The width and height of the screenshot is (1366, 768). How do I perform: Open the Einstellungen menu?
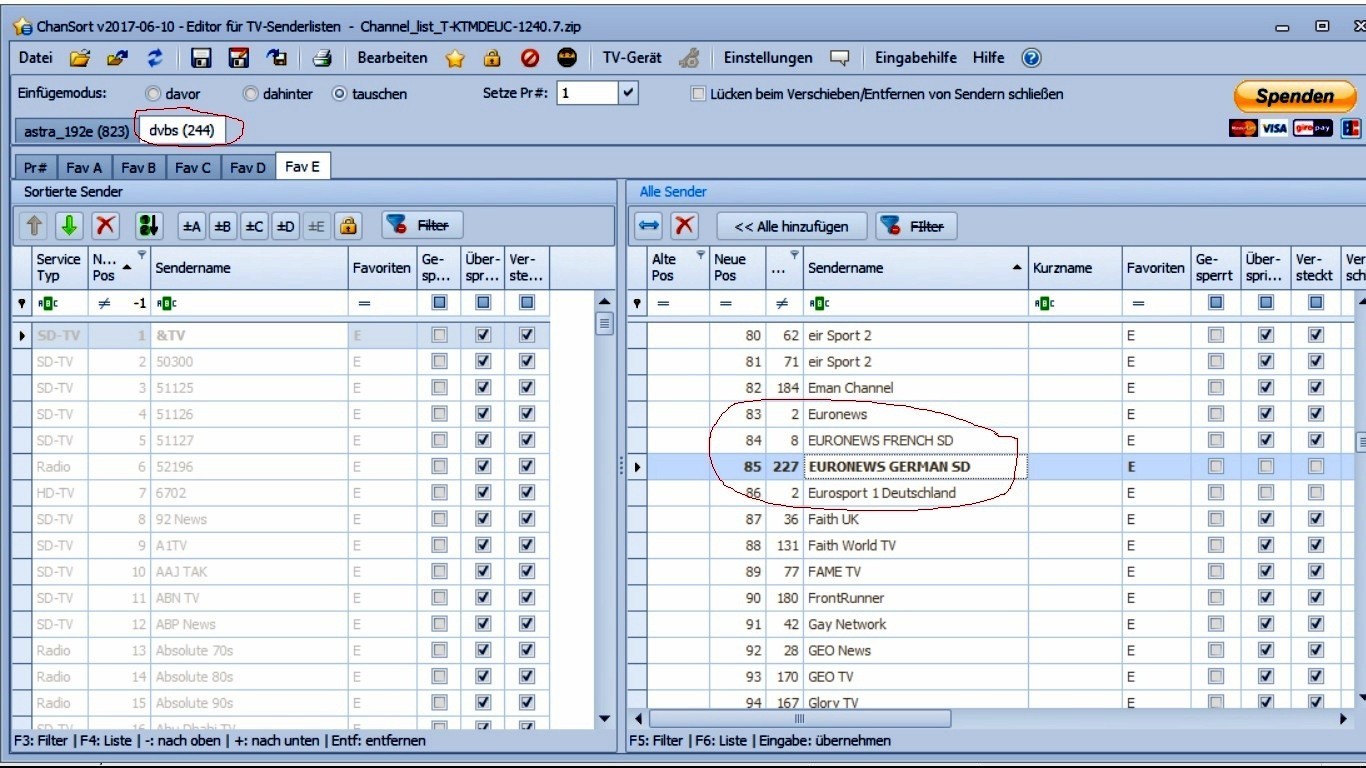click(768, 58)
